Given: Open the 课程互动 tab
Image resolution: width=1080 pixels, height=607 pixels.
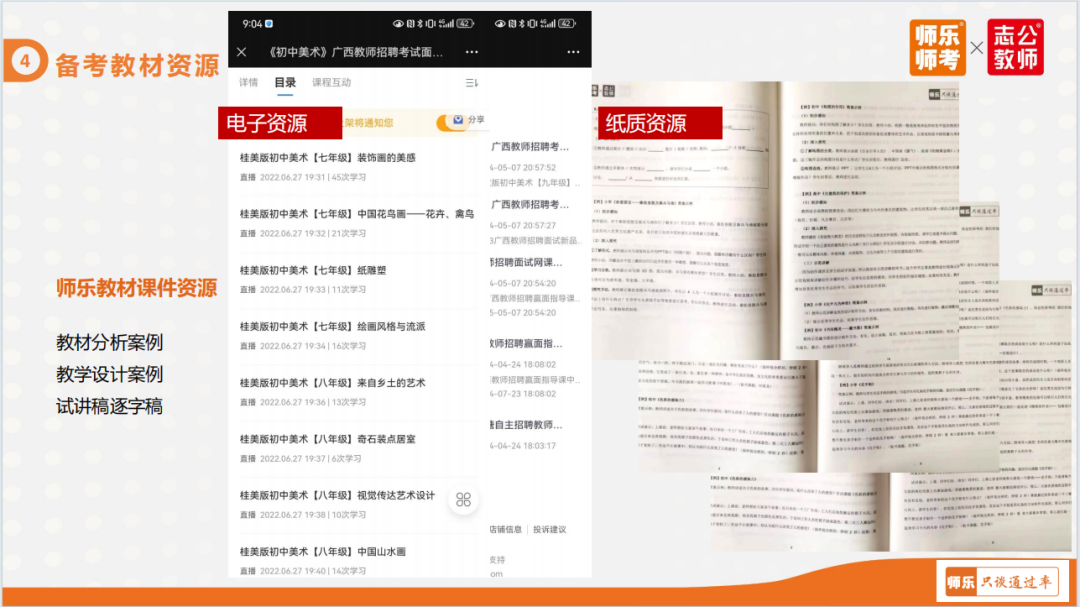Looking at the screenshot, I should tap(332, 83).
